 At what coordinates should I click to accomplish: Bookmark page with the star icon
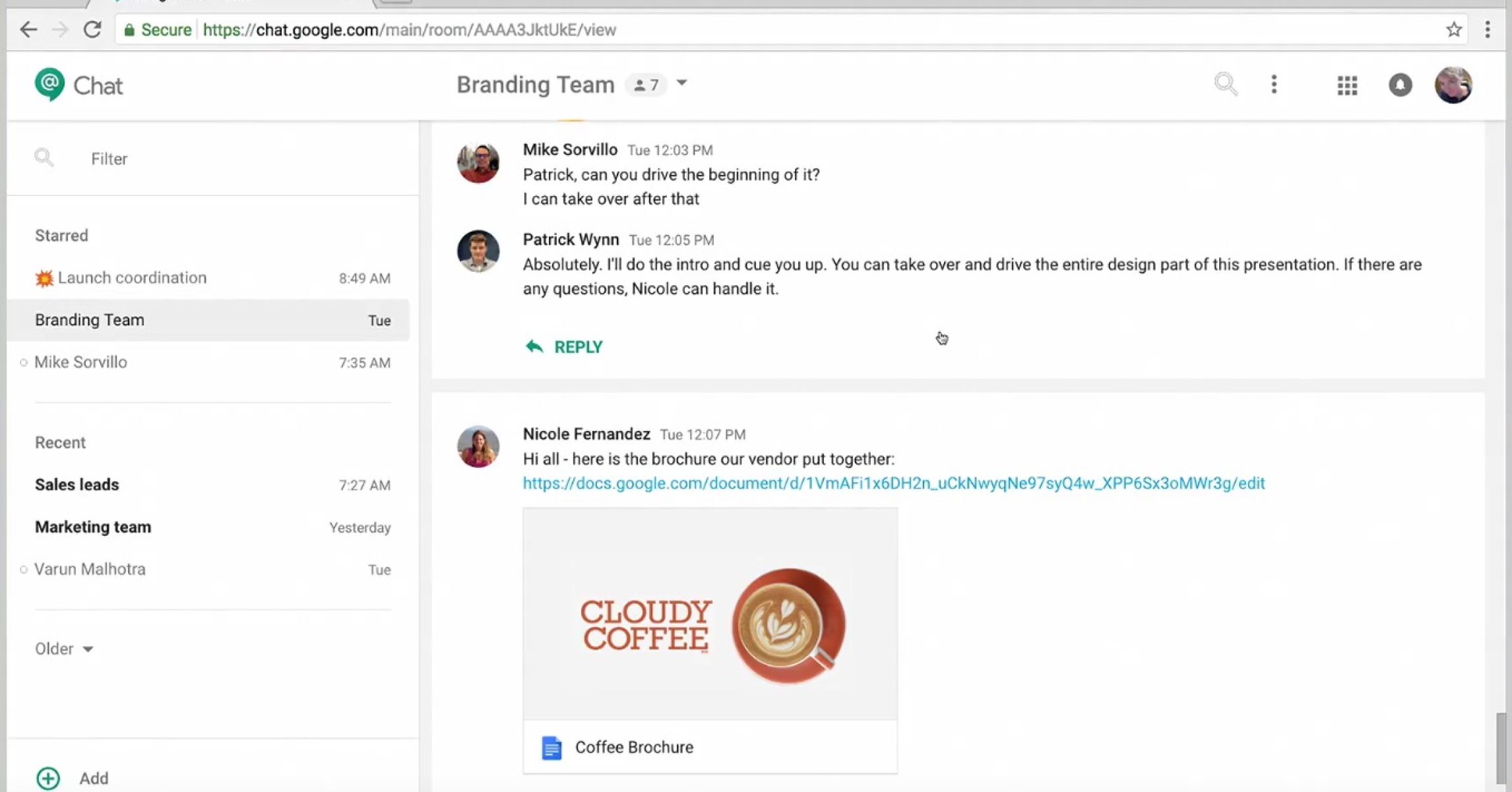pyautogui.click(x=1453, y=30)
